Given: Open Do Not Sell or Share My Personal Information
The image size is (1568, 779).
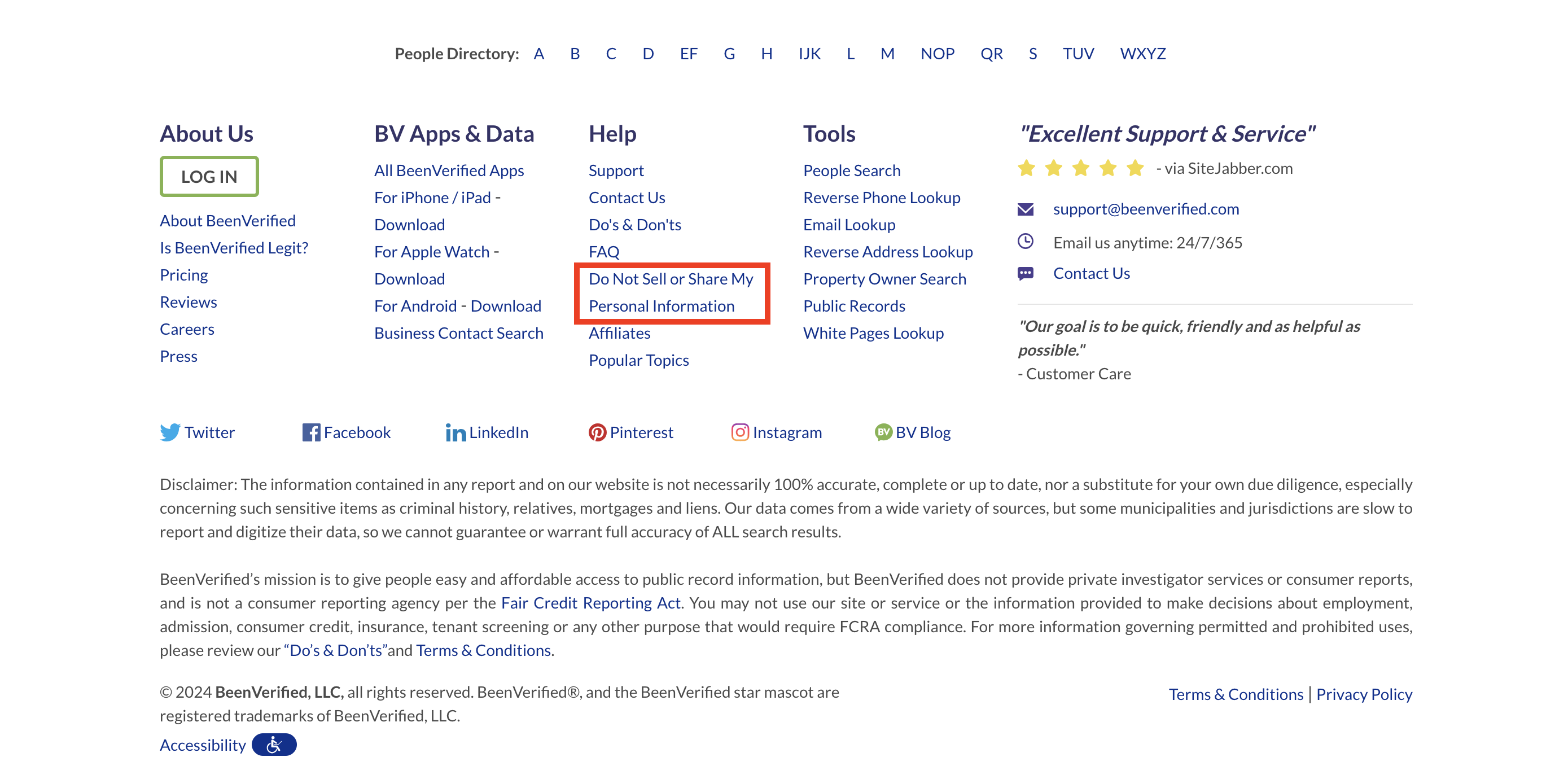Looking at the screenshot, I should 671,293.
